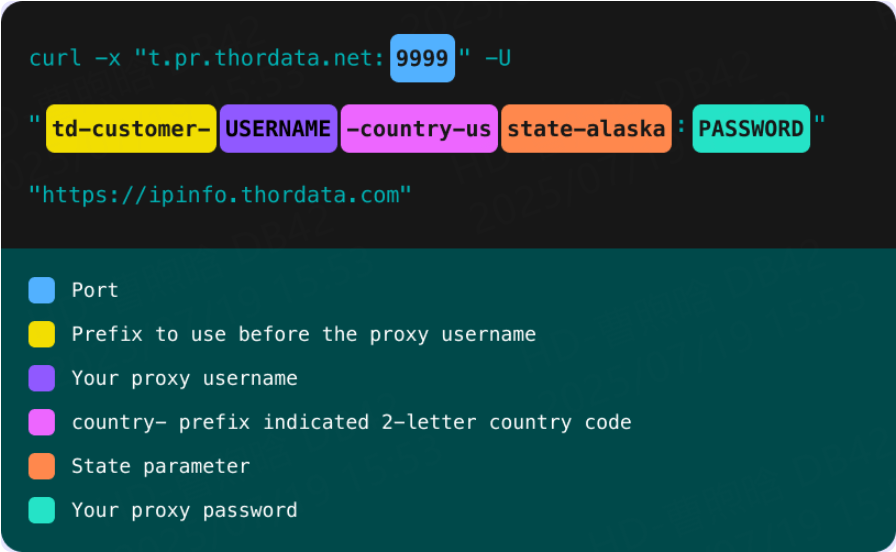896x552 pixels.
Task: Click the purple USERNAME placeholder
Action: coord(278,128)
